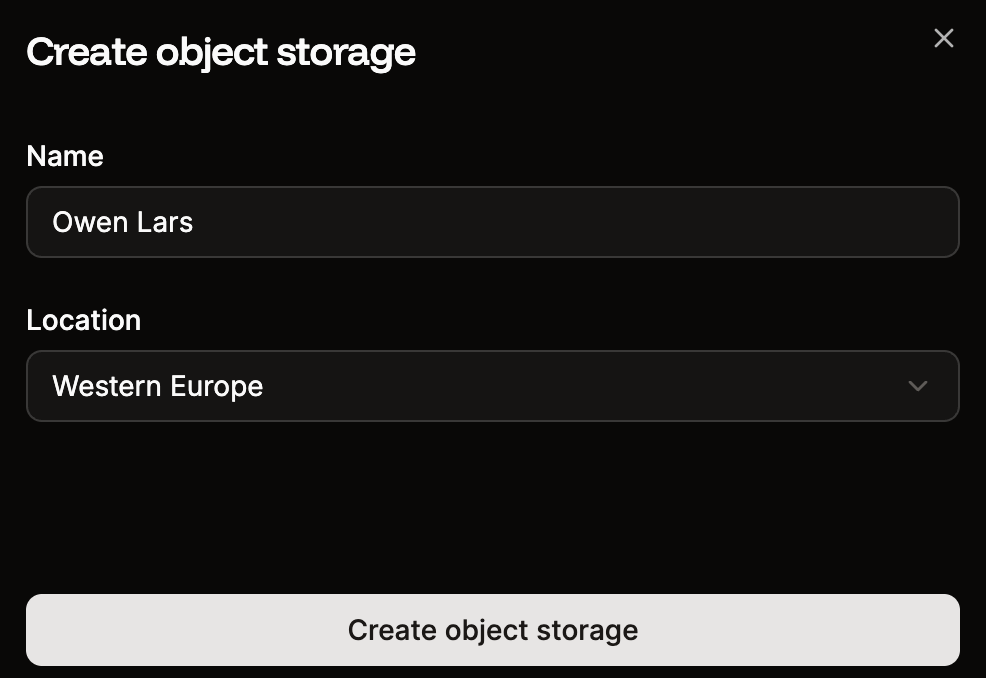Click the downward arrow beside Western Europe
Viewport: 986px width, 678px height.
[x=917, y=386]
